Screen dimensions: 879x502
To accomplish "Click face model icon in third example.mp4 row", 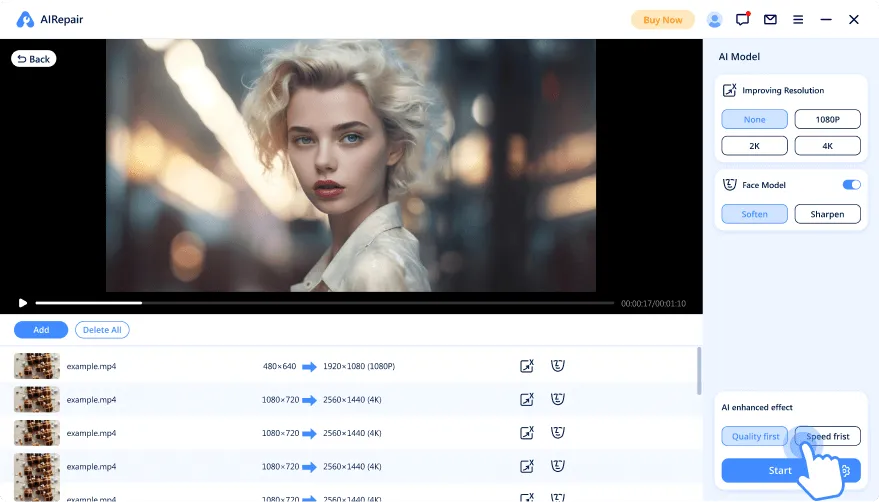I will point(557,432).
